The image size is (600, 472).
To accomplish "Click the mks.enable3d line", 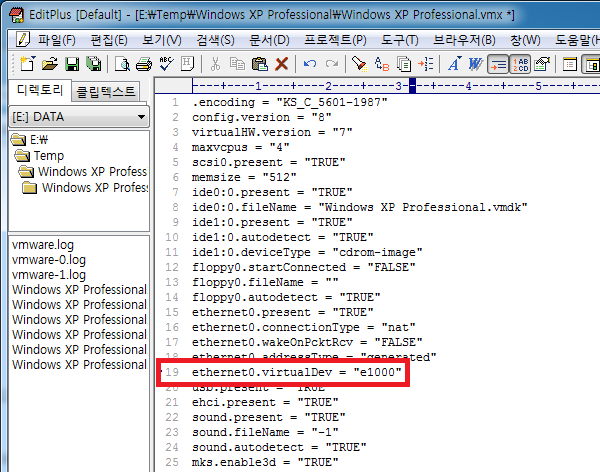I will coord(265,462).
